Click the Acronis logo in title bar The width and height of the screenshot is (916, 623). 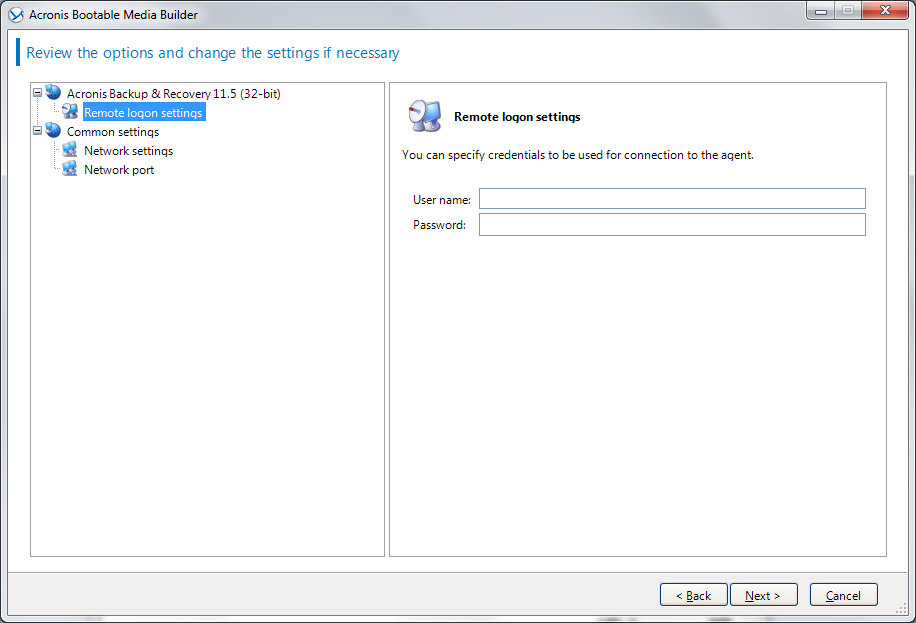point(16,15)
